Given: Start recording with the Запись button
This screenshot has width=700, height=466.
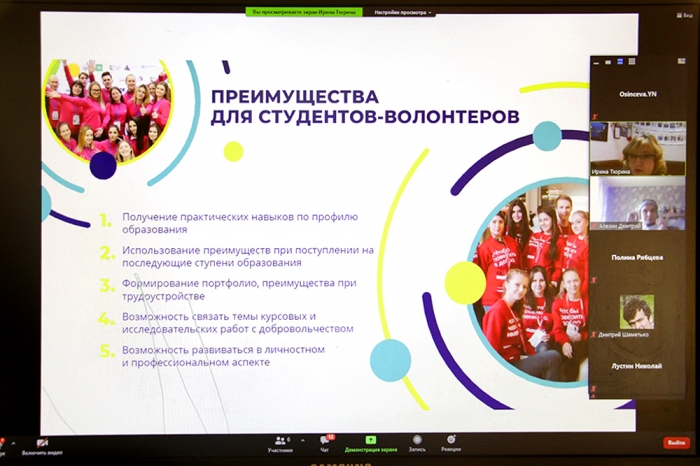Looking at the screenshot, I should 417,443.
